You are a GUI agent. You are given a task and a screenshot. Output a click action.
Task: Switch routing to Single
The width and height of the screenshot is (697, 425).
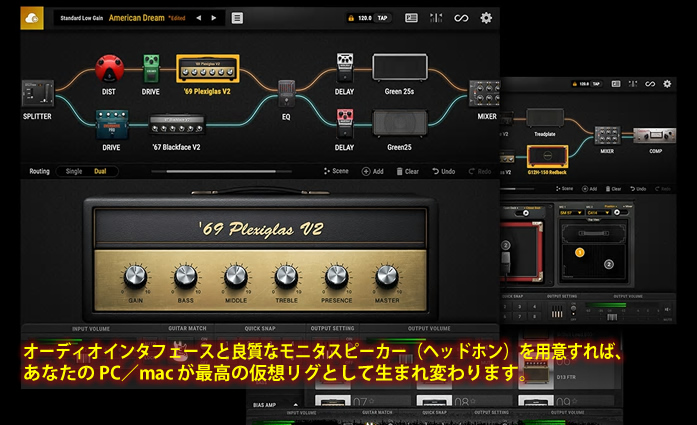74,171
